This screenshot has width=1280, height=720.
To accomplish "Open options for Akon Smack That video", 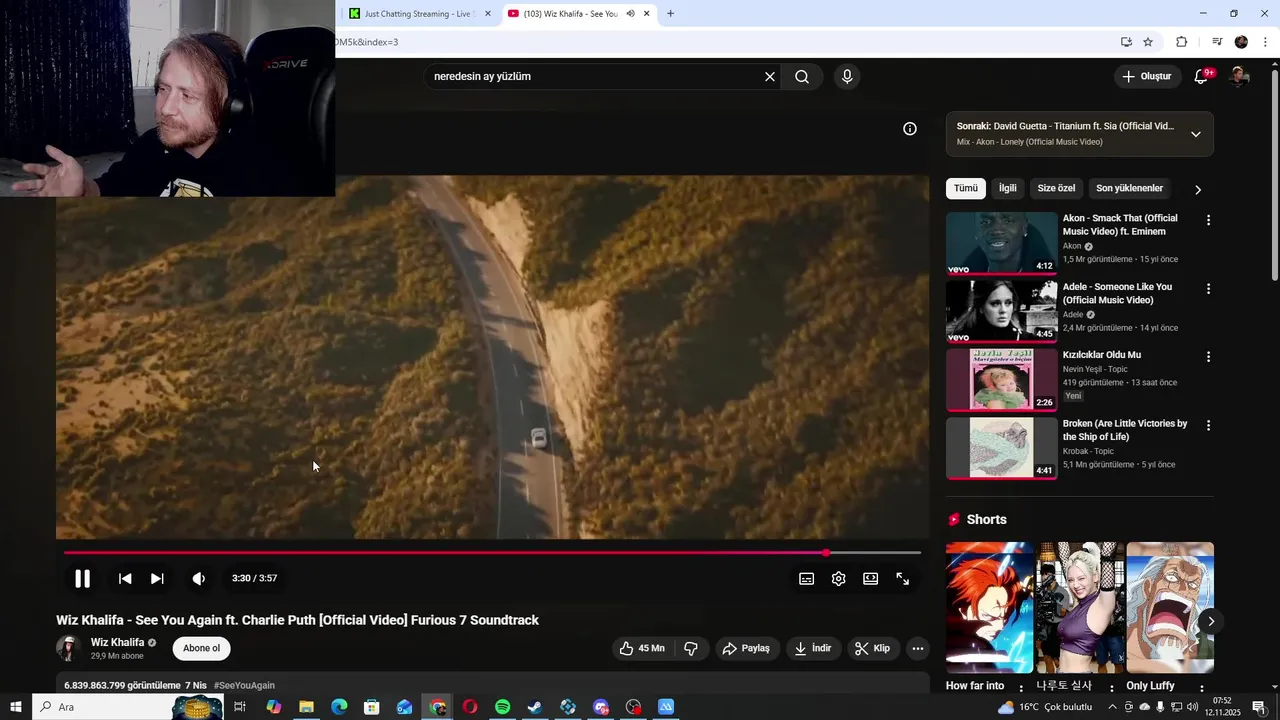I will (x=1208, y=220).
